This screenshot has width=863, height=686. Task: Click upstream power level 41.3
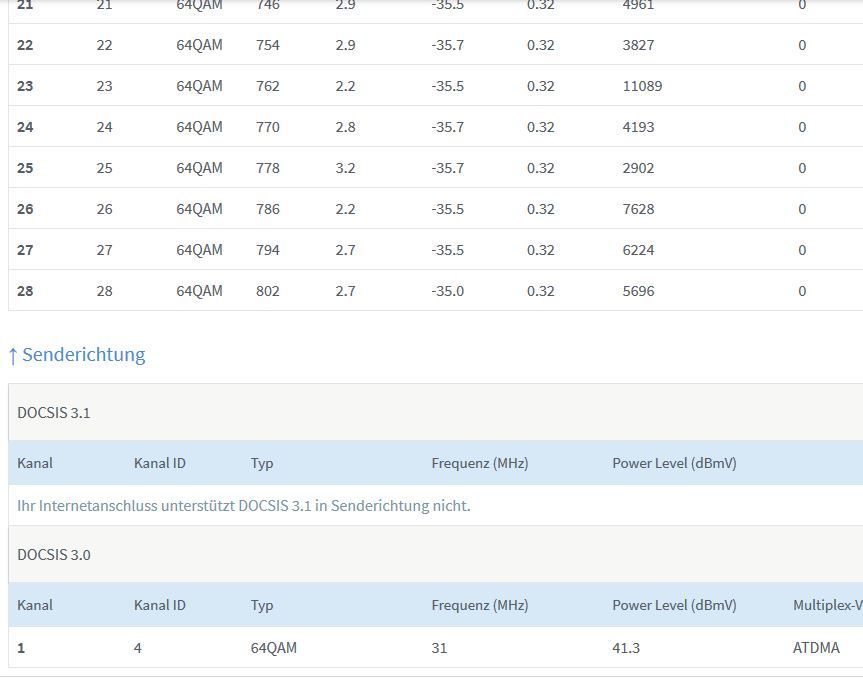tap(626, 648)
